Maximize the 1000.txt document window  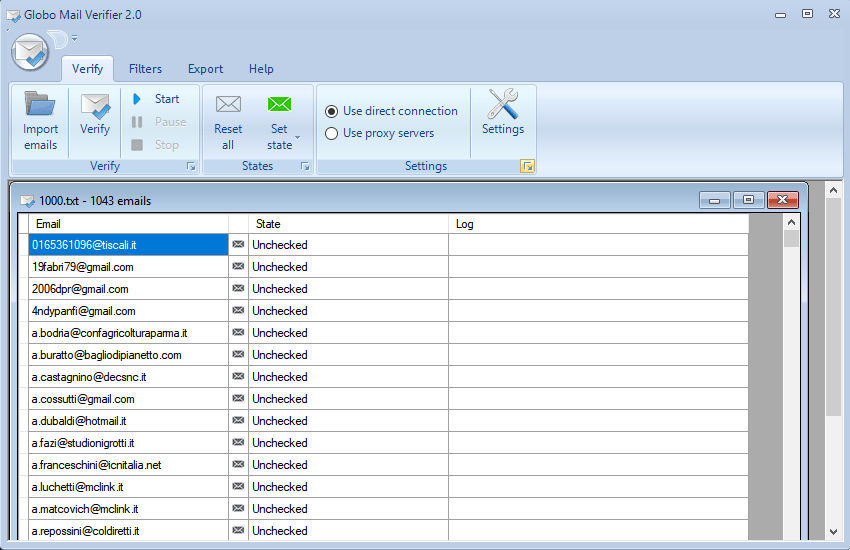tap(749, 200)
